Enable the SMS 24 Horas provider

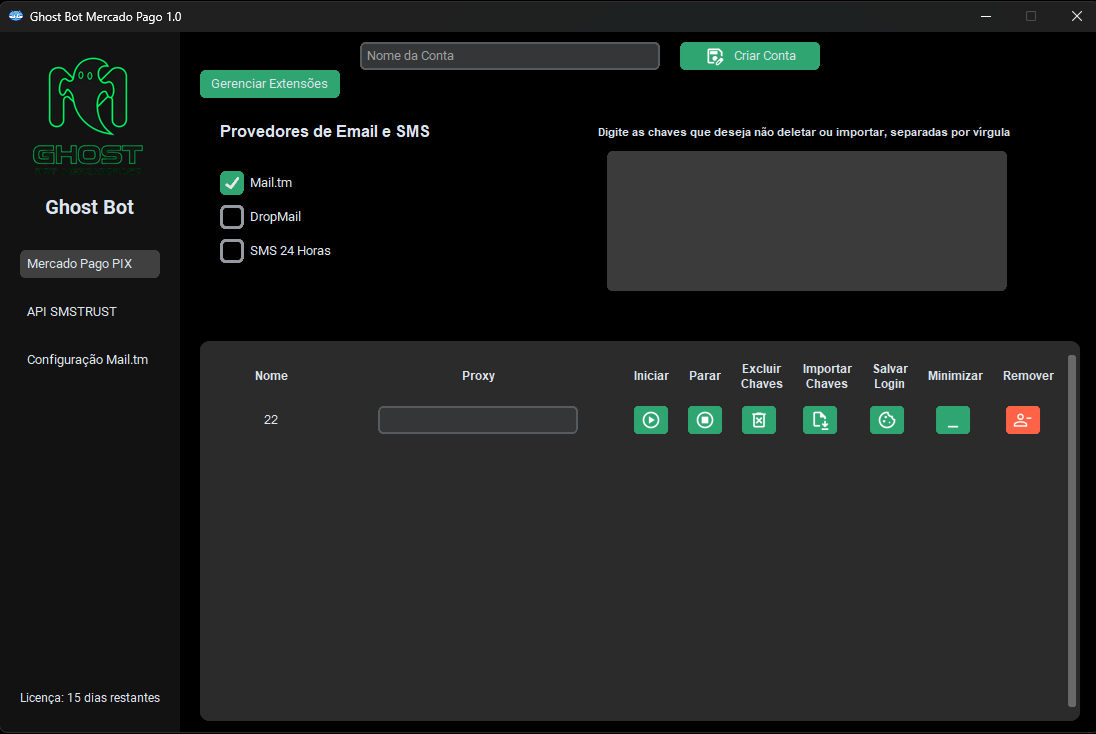(232, 251)
